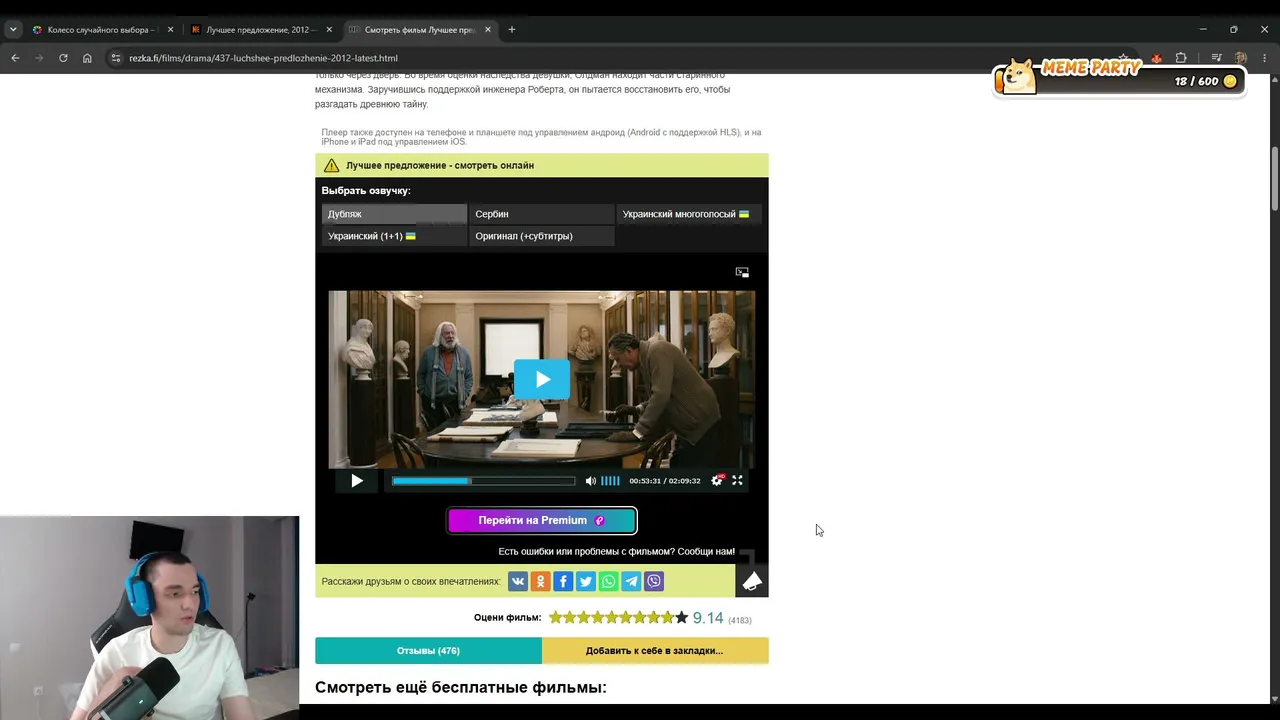Screen dimensions: 1280x720
Task: Open the browser profile avatar
Action: [x=1241, y=58]
